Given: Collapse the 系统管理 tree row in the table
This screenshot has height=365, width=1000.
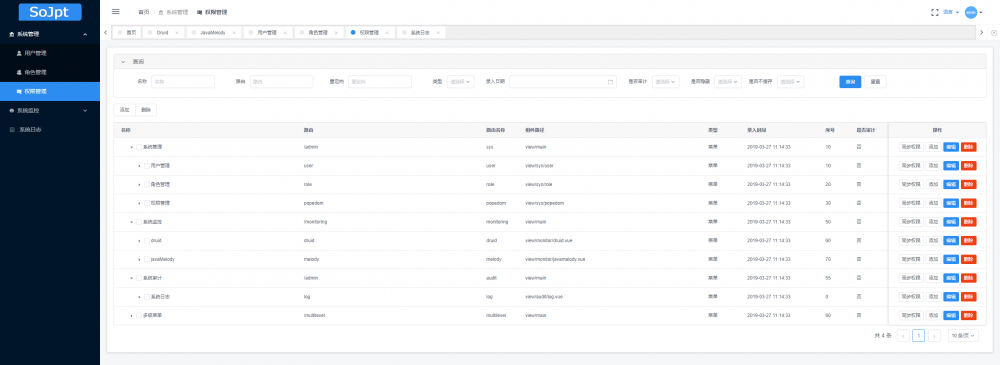Looking at the screenshot, I should coord(131,147).
